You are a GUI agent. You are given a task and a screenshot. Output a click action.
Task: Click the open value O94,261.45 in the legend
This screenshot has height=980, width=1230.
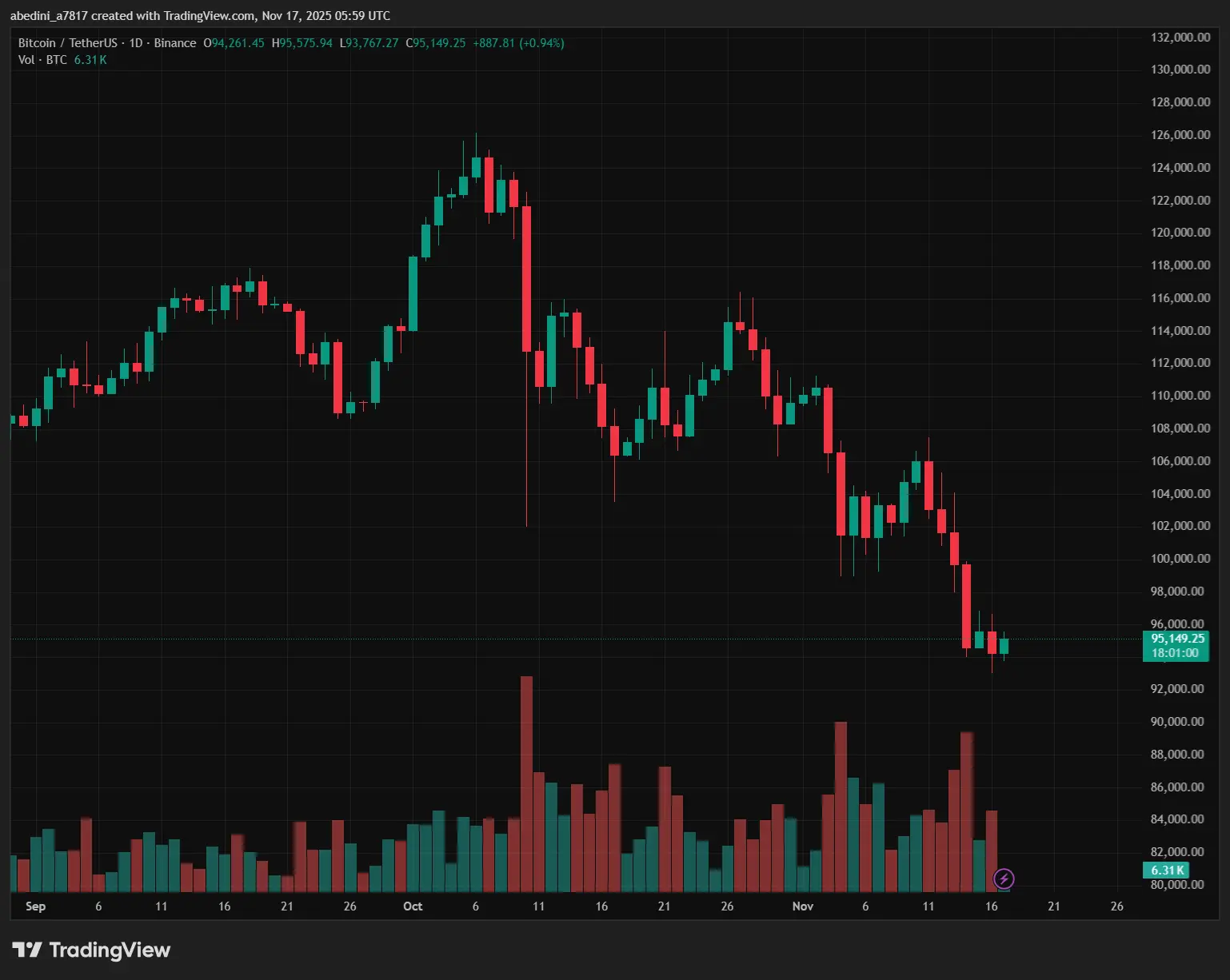click(x=234, y=43)
